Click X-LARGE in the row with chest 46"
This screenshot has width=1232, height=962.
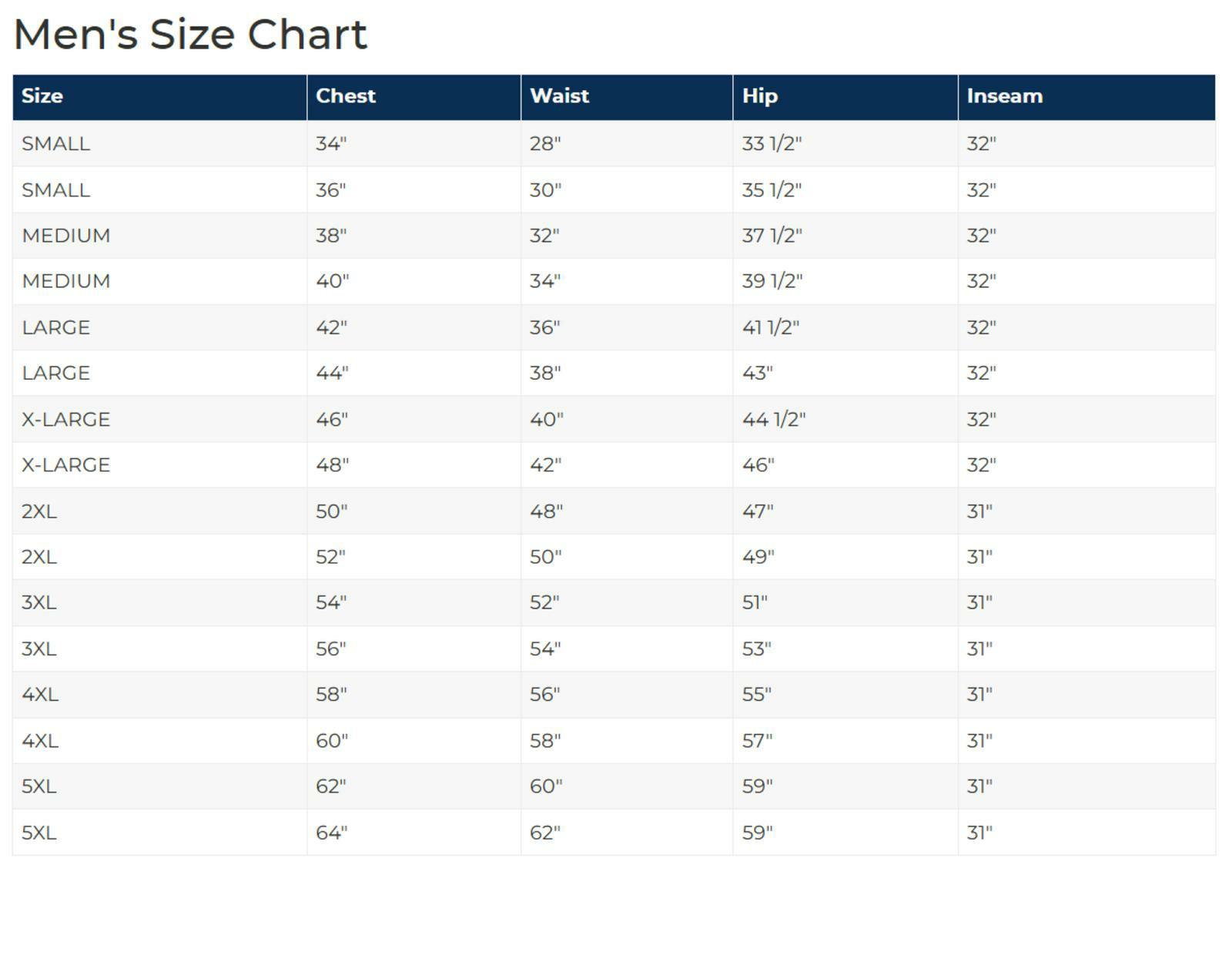[x=65, y=419]
